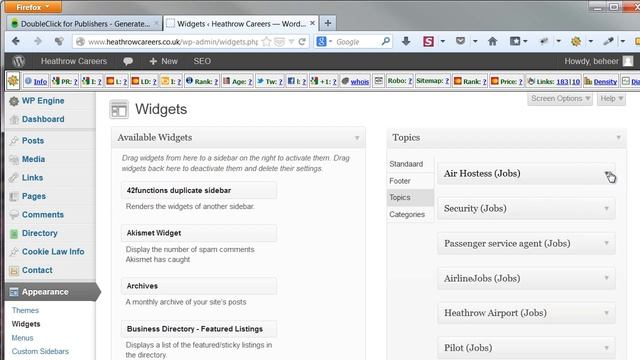This screenshot has height=360, width=640.
Task: Click the Pocket icon in the toolbar
Action: [x=460, y=41]
